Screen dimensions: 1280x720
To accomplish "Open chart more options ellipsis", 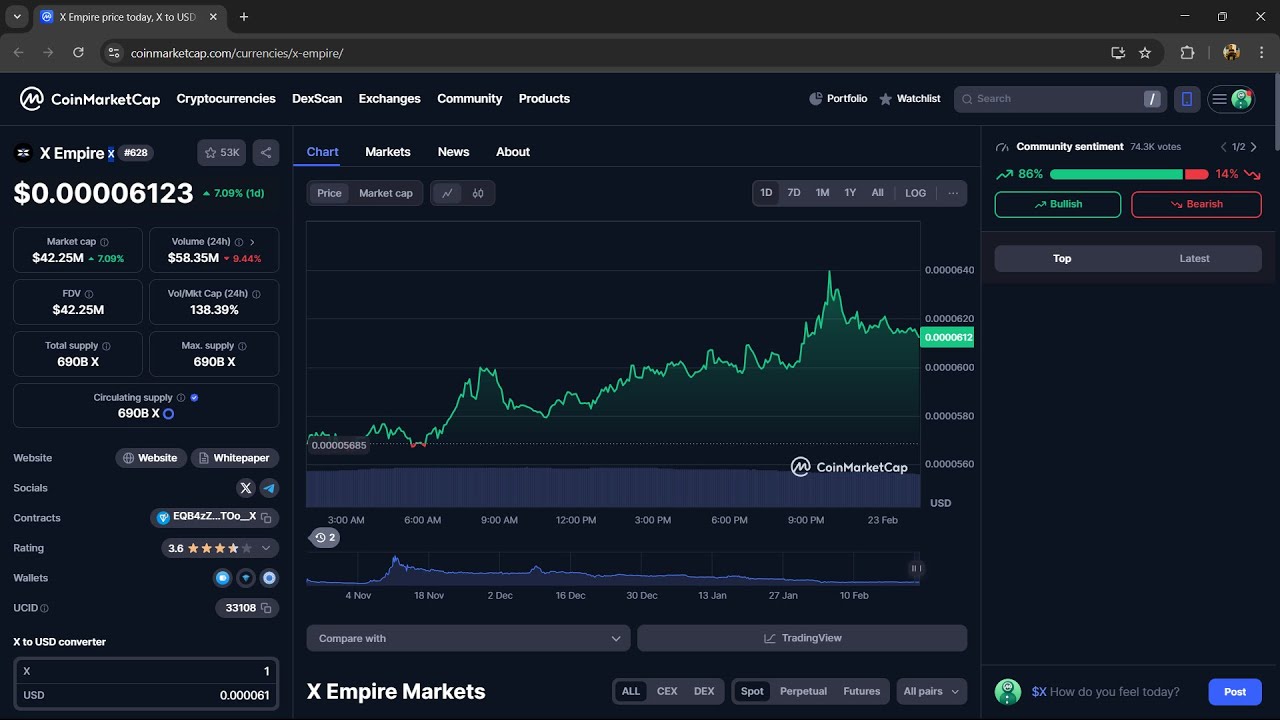I will [x=953, y=193].
